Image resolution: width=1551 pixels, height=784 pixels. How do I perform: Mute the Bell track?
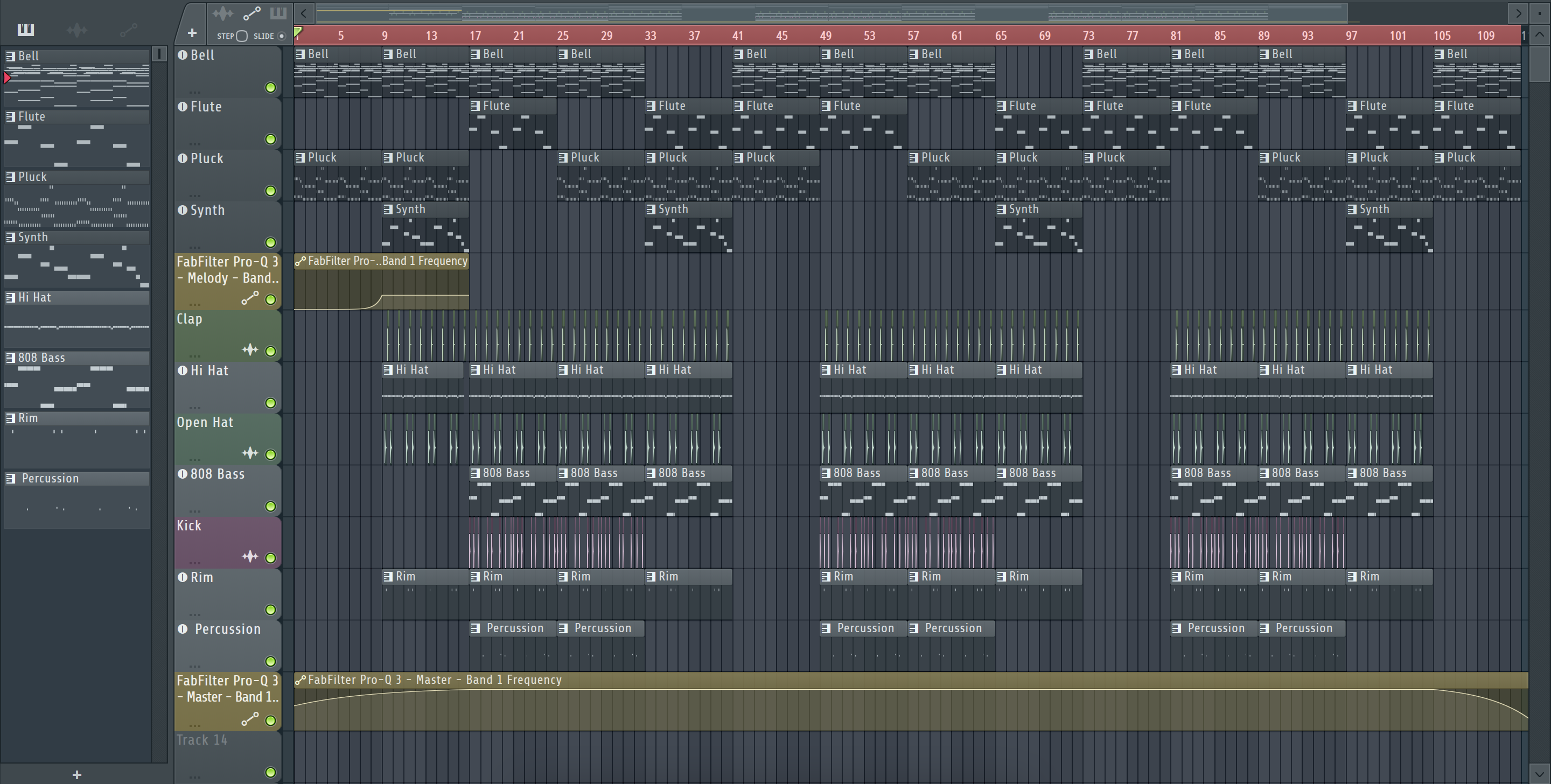[271, 88]
